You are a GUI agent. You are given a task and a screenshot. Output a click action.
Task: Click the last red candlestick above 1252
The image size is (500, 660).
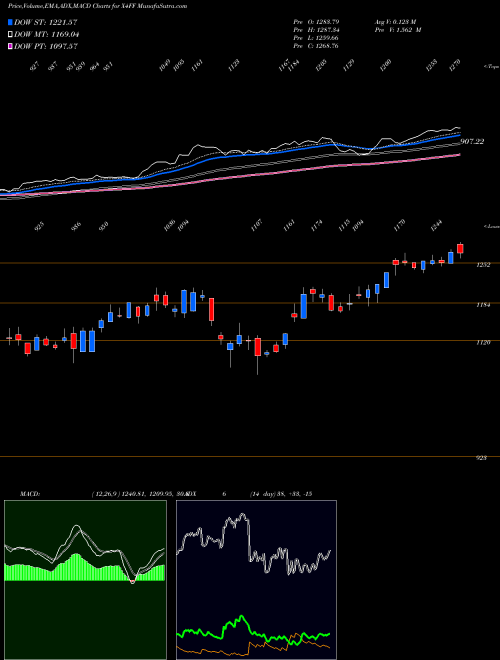click(460, 249)
